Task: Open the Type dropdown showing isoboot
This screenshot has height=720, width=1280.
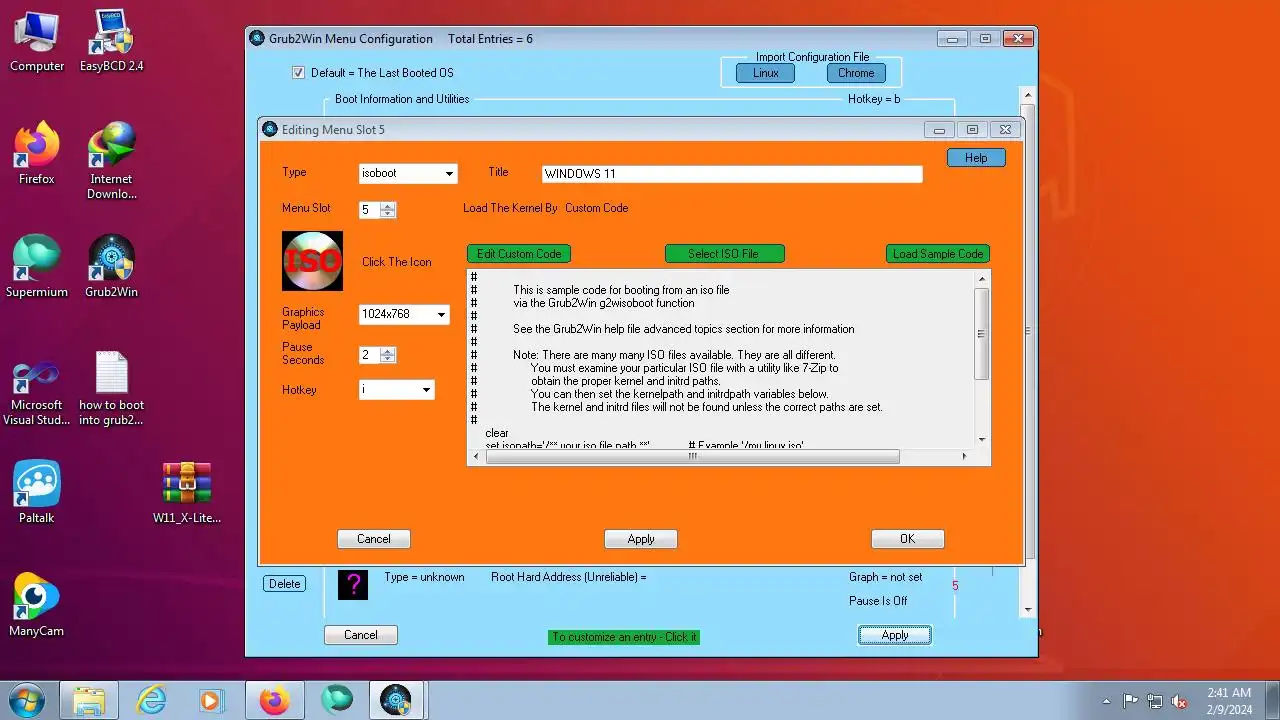Action: coord(408,173)
